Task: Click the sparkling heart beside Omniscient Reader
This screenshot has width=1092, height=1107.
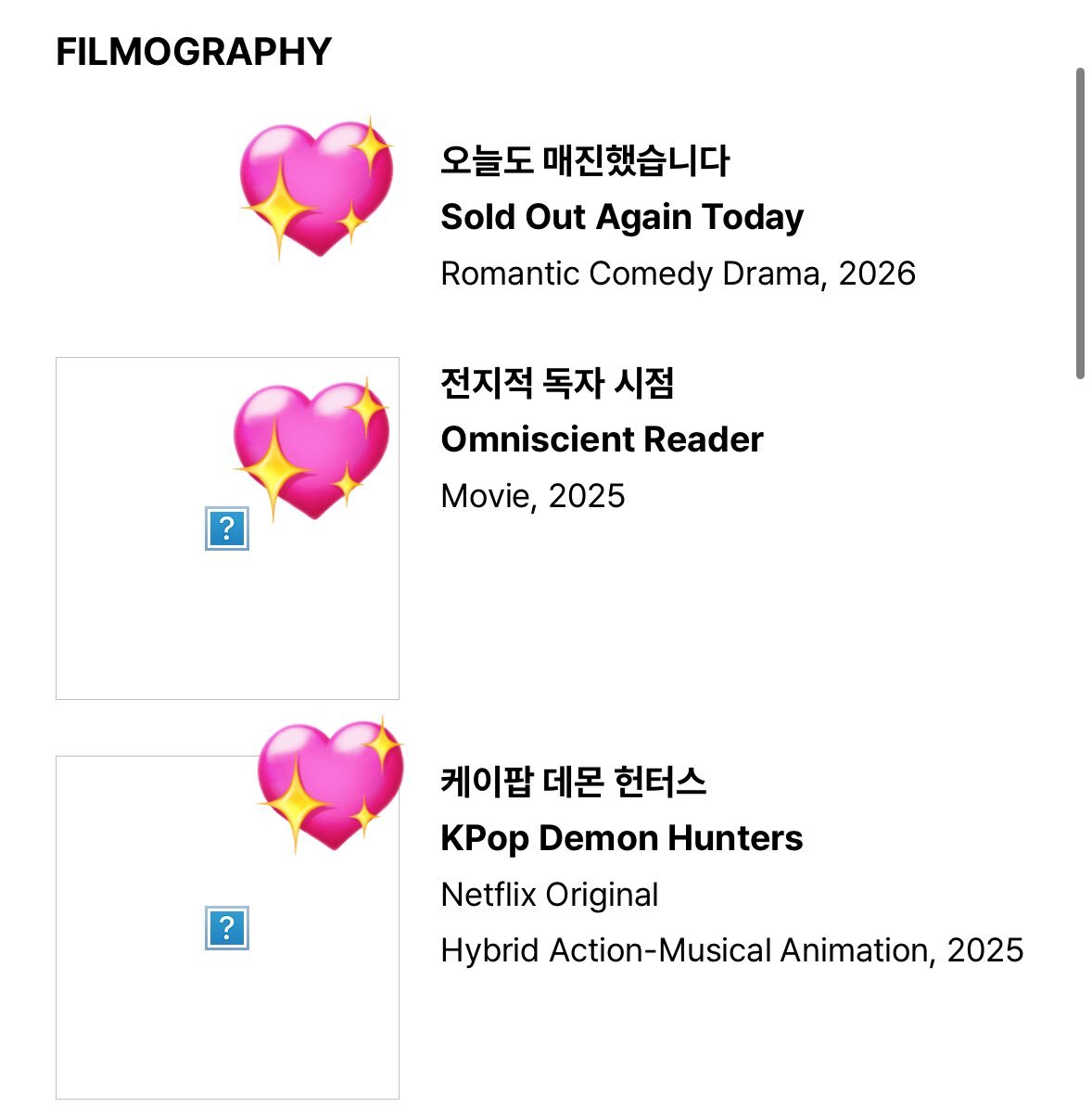Action: [x=311, y=451]
